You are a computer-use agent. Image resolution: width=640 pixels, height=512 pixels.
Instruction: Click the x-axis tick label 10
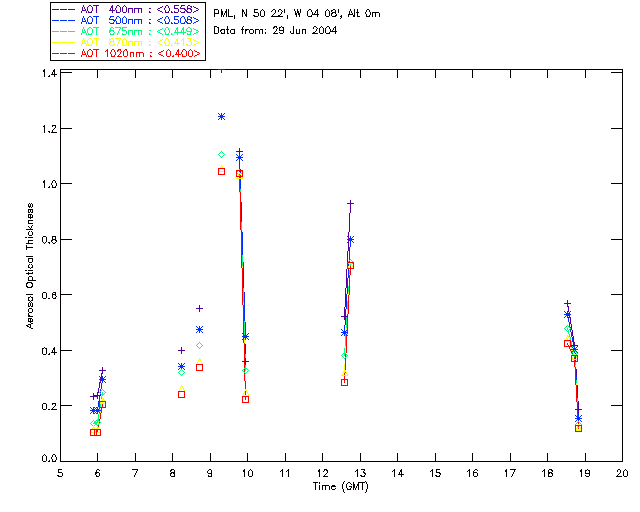click(x=247, y=473)
